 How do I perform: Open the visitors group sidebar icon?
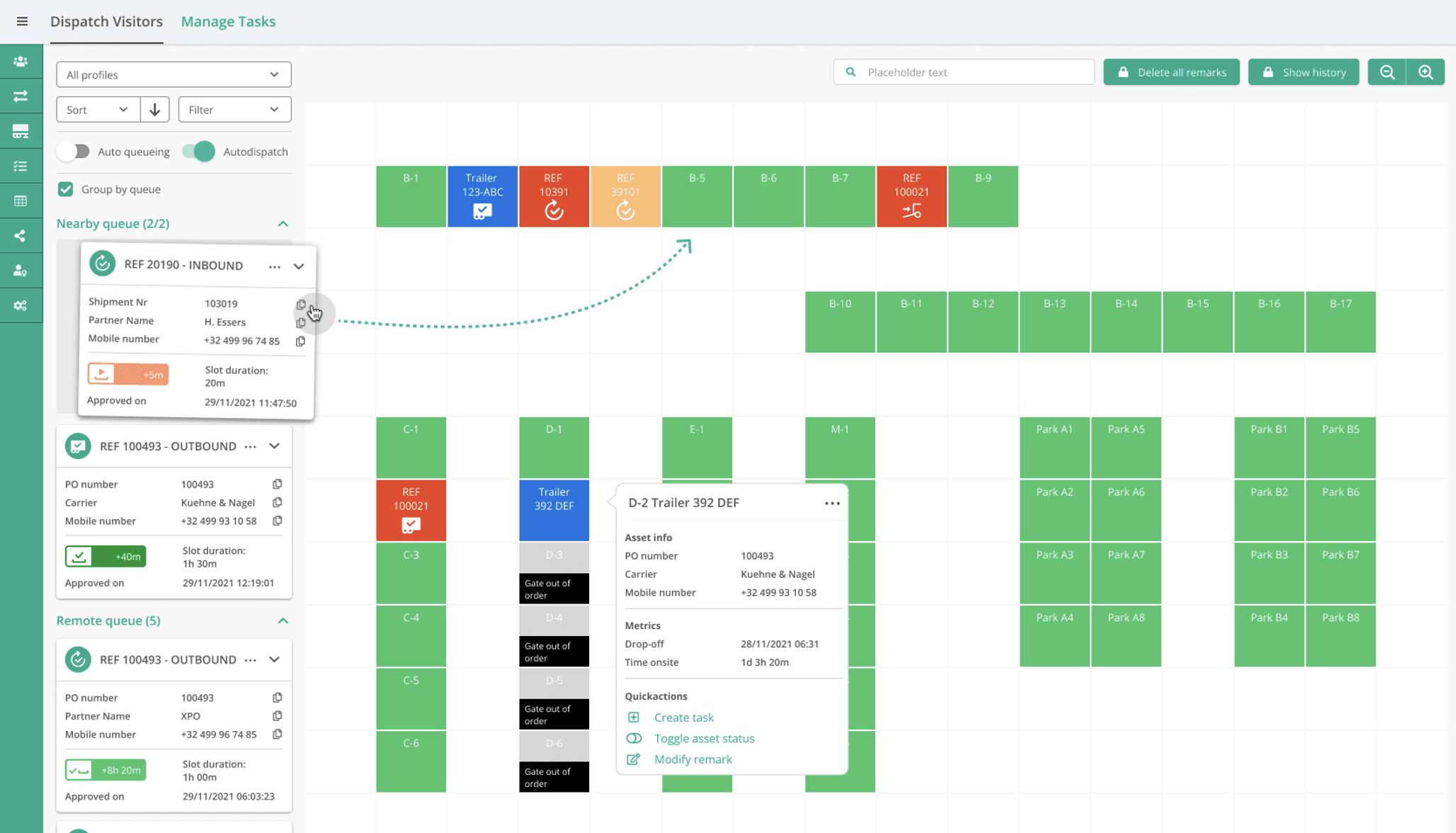pos(21,62)
